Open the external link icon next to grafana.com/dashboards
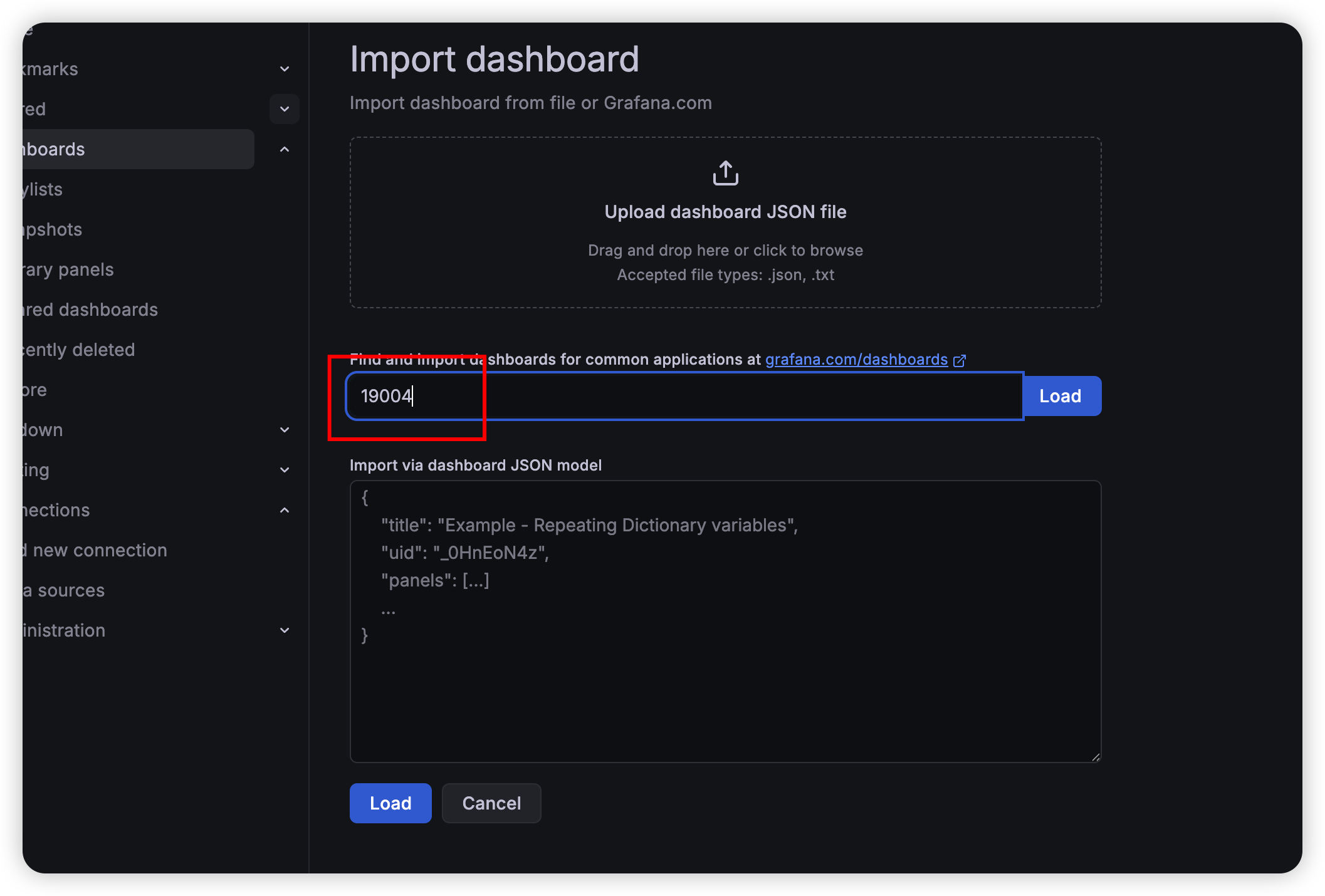Screen dimensions: 1325x896 tap(960, 360)
